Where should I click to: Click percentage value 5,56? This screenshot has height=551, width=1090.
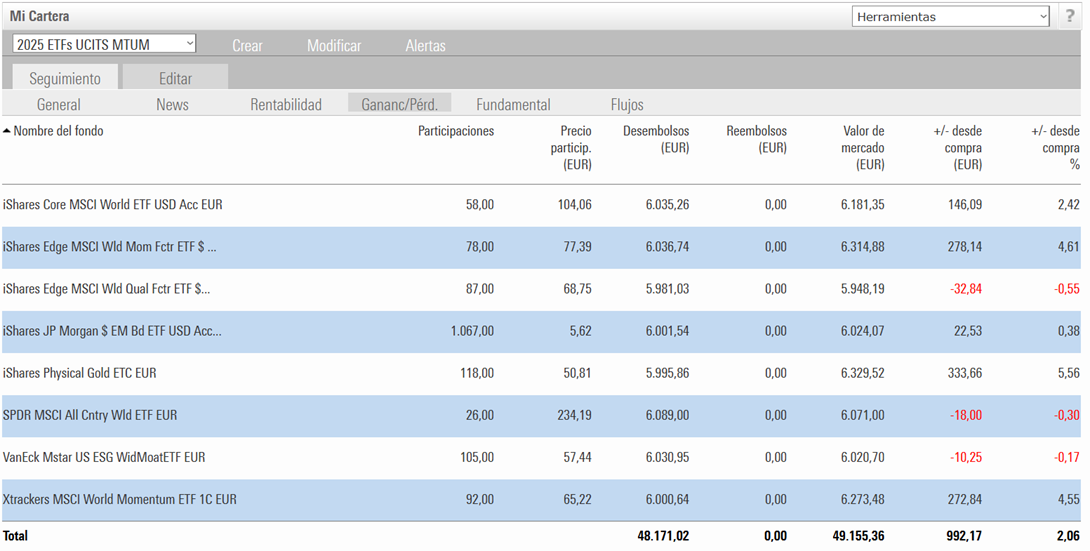tap(1068, 373)
